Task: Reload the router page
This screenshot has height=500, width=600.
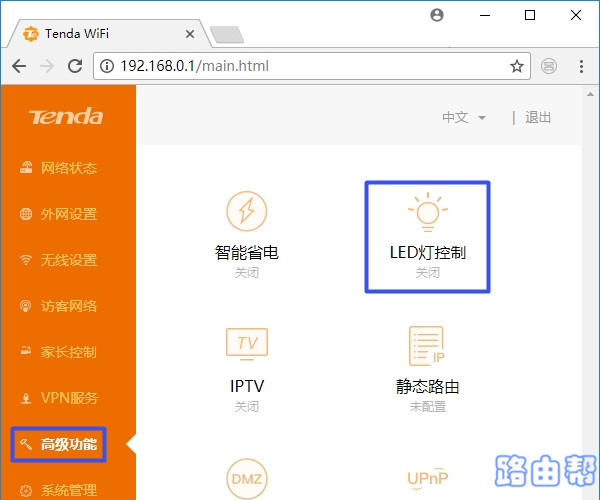Action: [x=74, y=67]
